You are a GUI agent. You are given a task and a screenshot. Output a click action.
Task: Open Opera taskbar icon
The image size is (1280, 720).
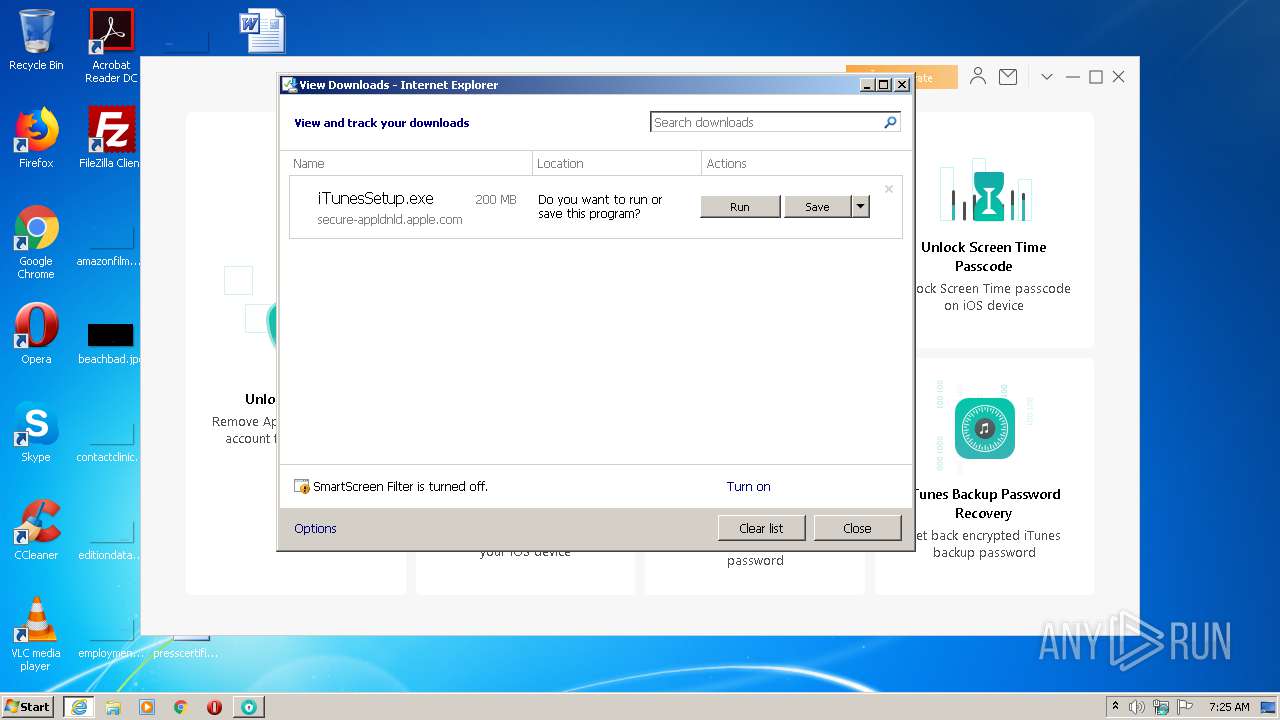[x=214, y=707]
